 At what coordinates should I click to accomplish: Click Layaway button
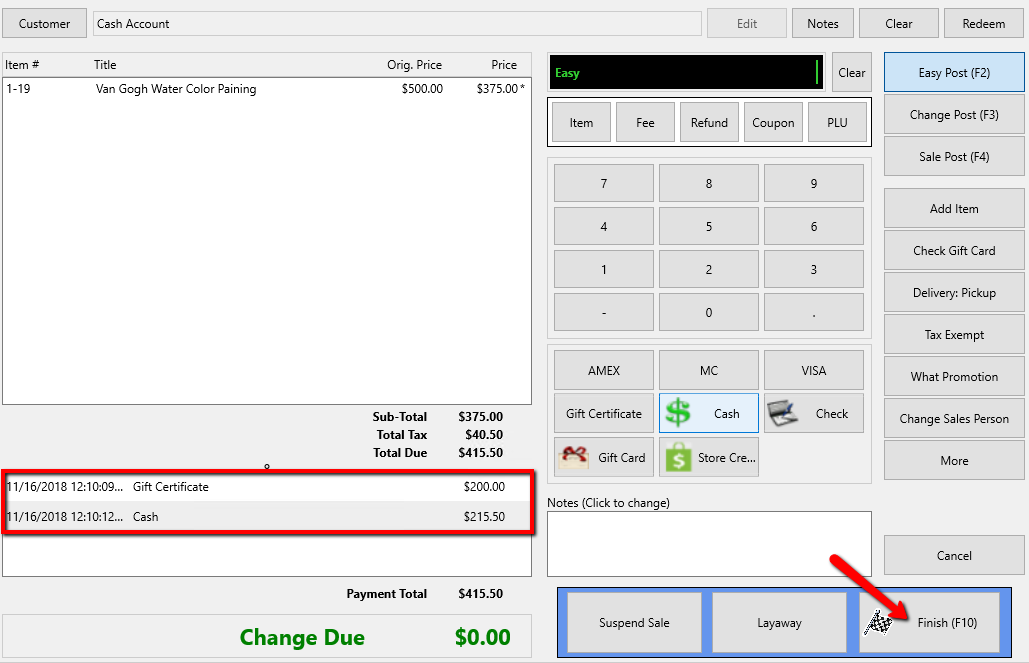pos(780,622)
